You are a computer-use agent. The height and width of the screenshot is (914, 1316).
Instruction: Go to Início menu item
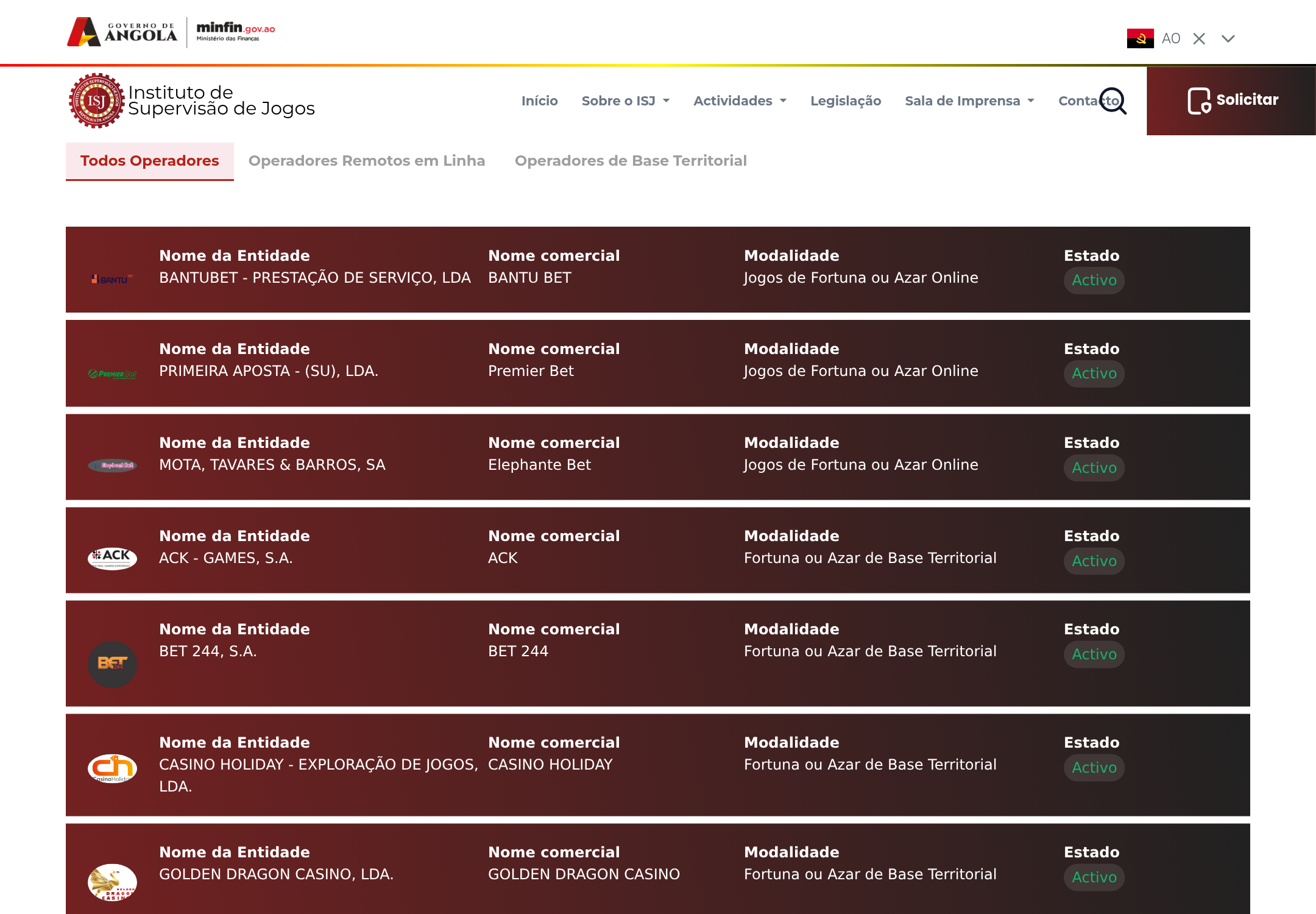coord(539,101)
